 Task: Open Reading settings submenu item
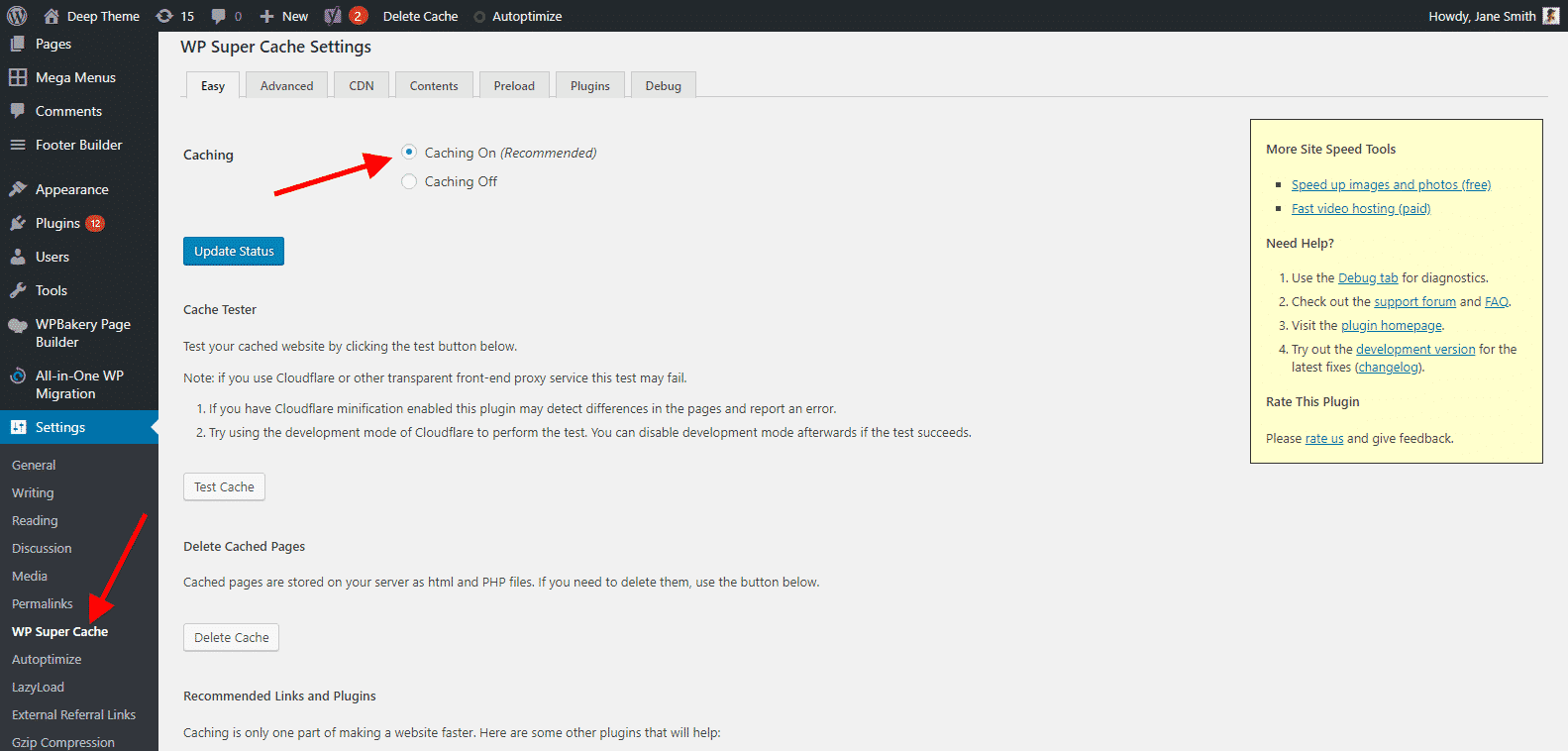[35, 520]
